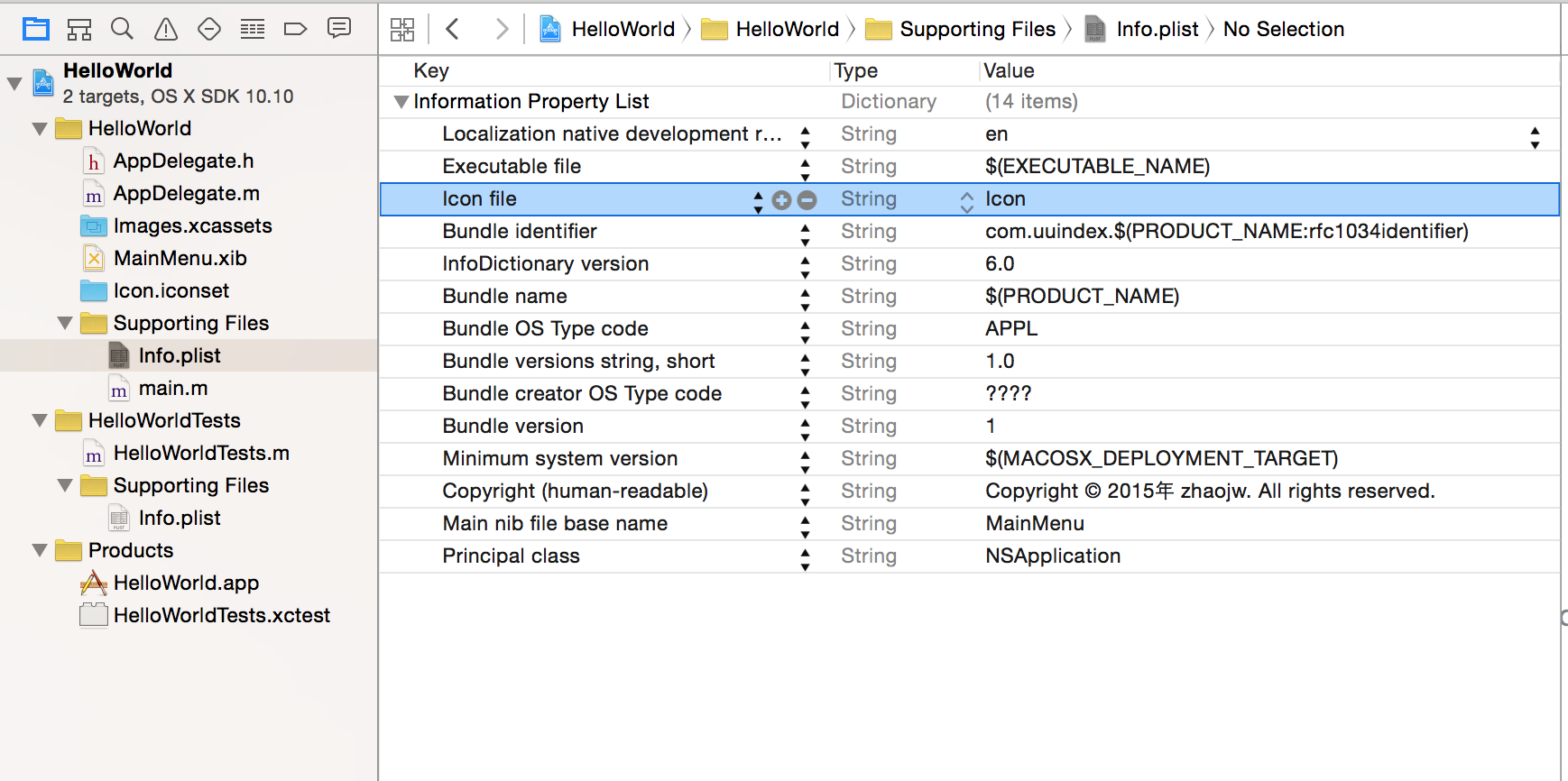Open the Find navigator magnifier
1568x781 pixels.
point(122,29)
